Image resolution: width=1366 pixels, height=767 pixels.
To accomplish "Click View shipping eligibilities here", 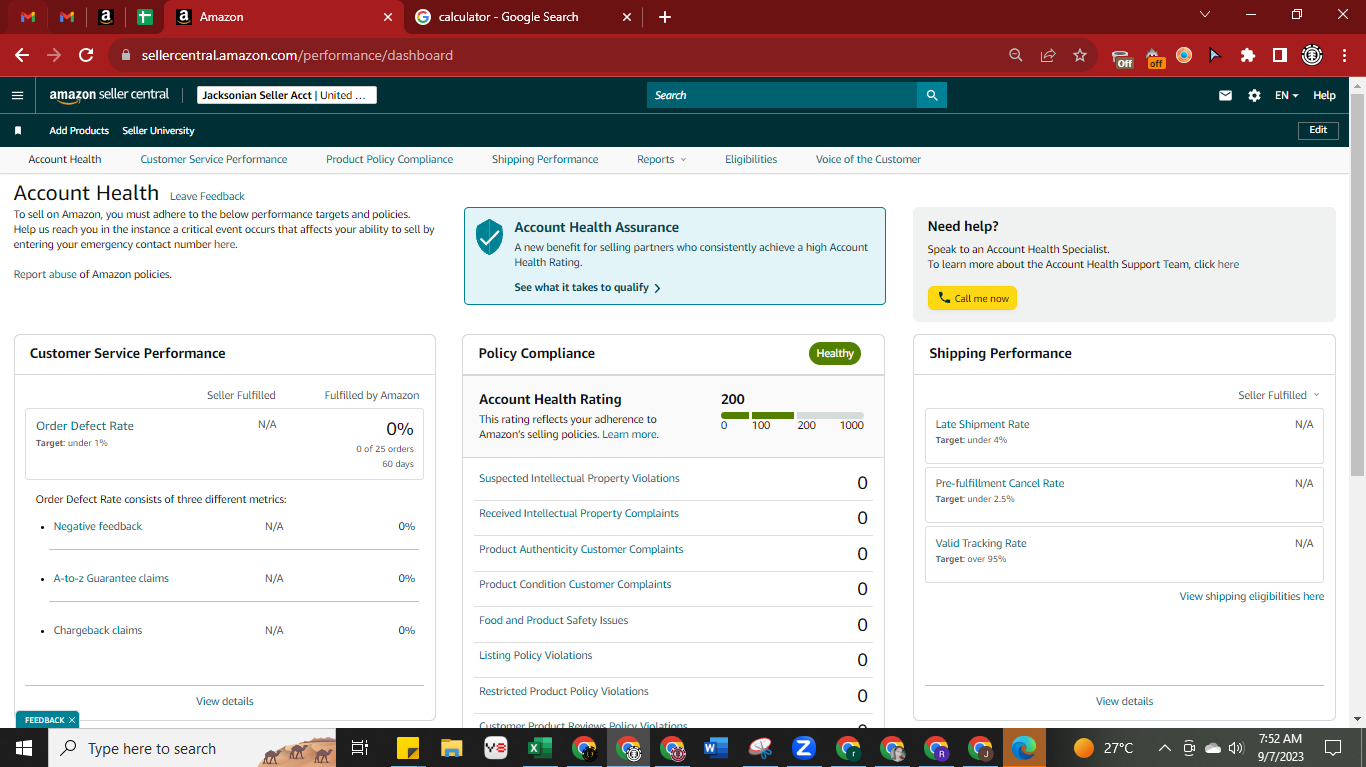I will pos(1252,596).
